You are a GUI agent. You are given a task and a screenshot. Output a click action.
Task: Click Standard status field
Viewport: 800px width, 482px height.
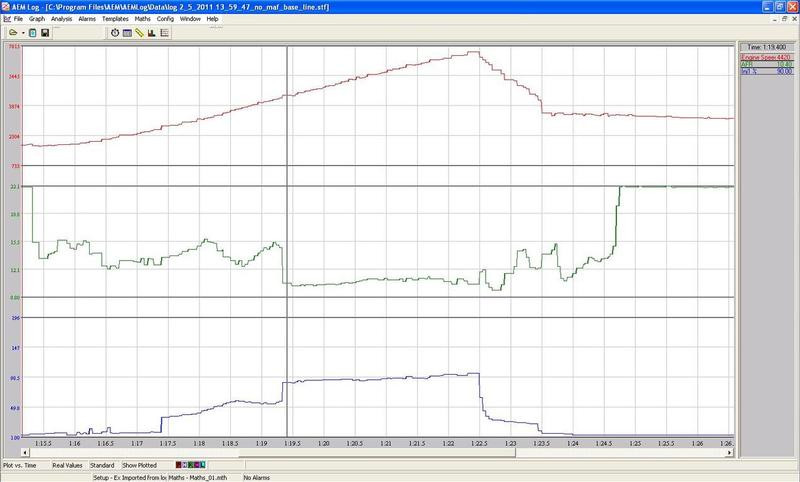pyautogui.click(x=102, y=466)
